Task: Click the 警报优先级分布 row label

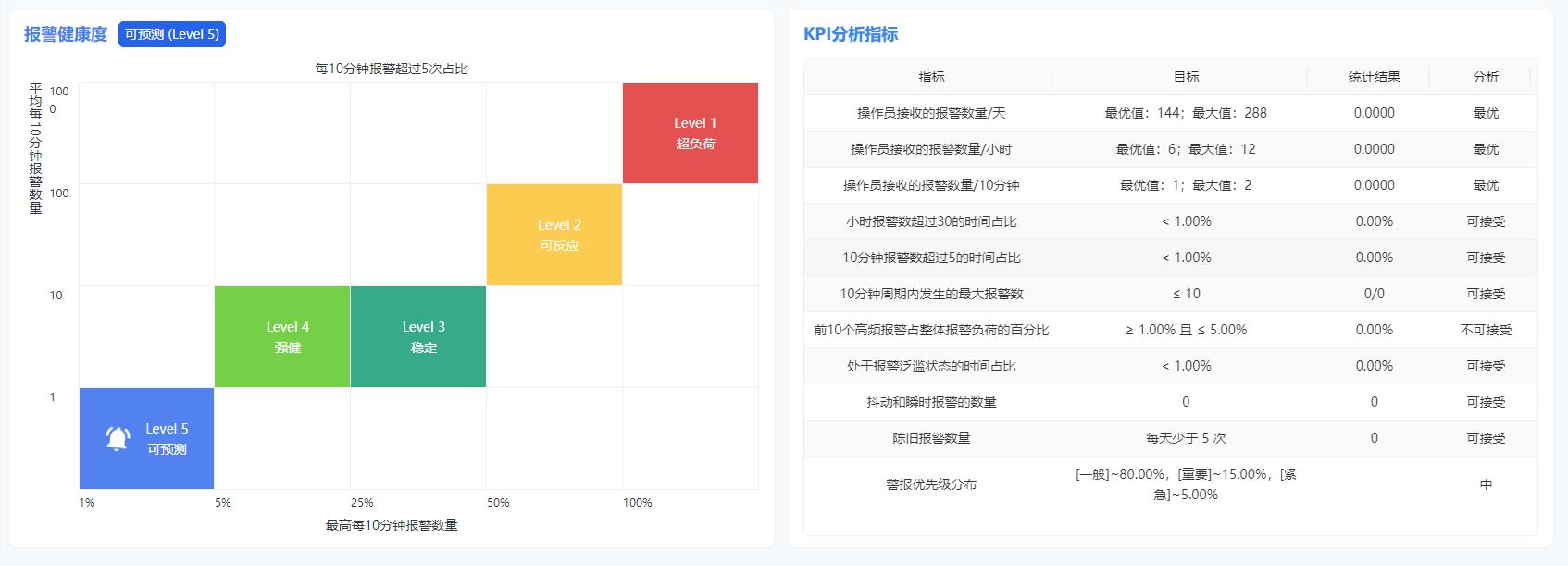Action: pos(931,484)
